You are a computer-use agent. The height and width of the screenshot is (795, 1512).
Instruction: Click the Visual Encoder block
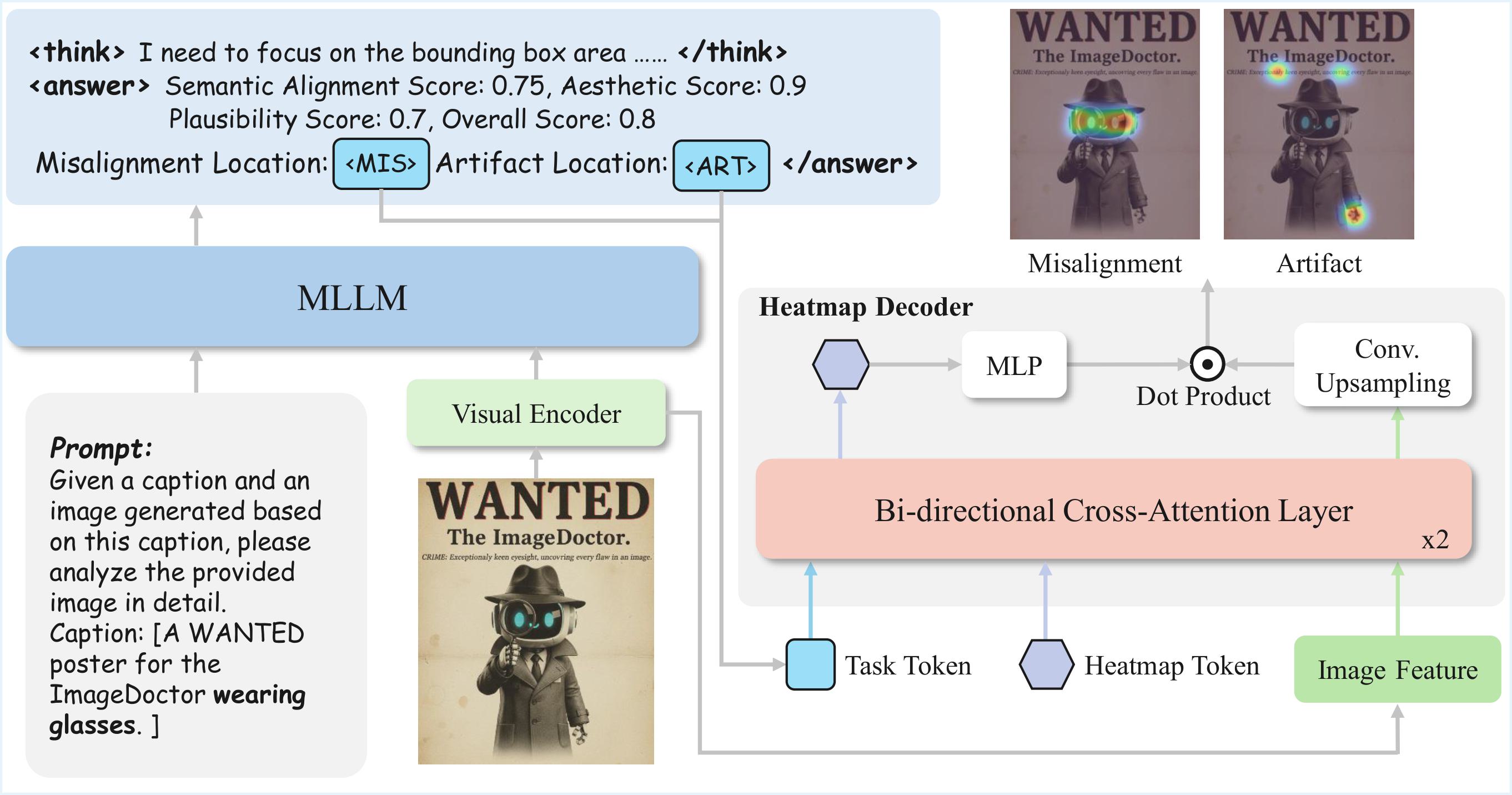click(536, 413)
